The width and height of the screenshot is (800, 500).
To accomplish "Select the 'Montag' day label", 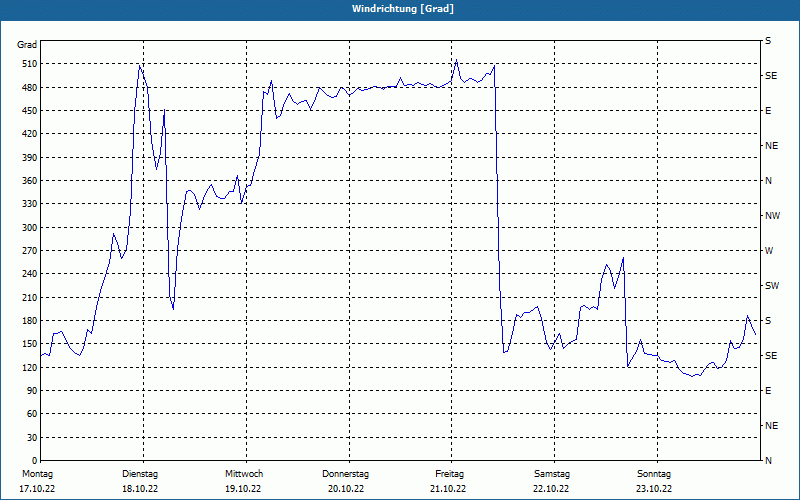I will 37,474.
